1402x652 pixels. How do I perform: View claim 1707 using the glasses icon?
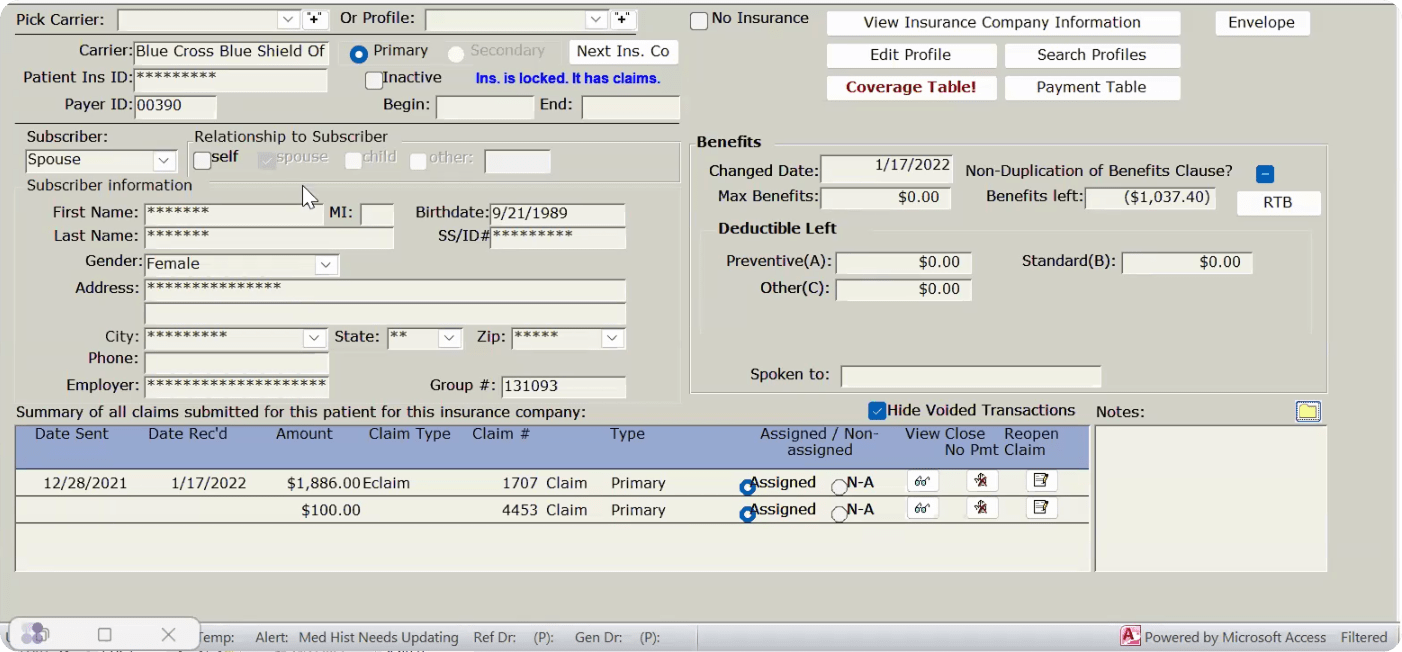pyautogui.click(x=922, y=481)
